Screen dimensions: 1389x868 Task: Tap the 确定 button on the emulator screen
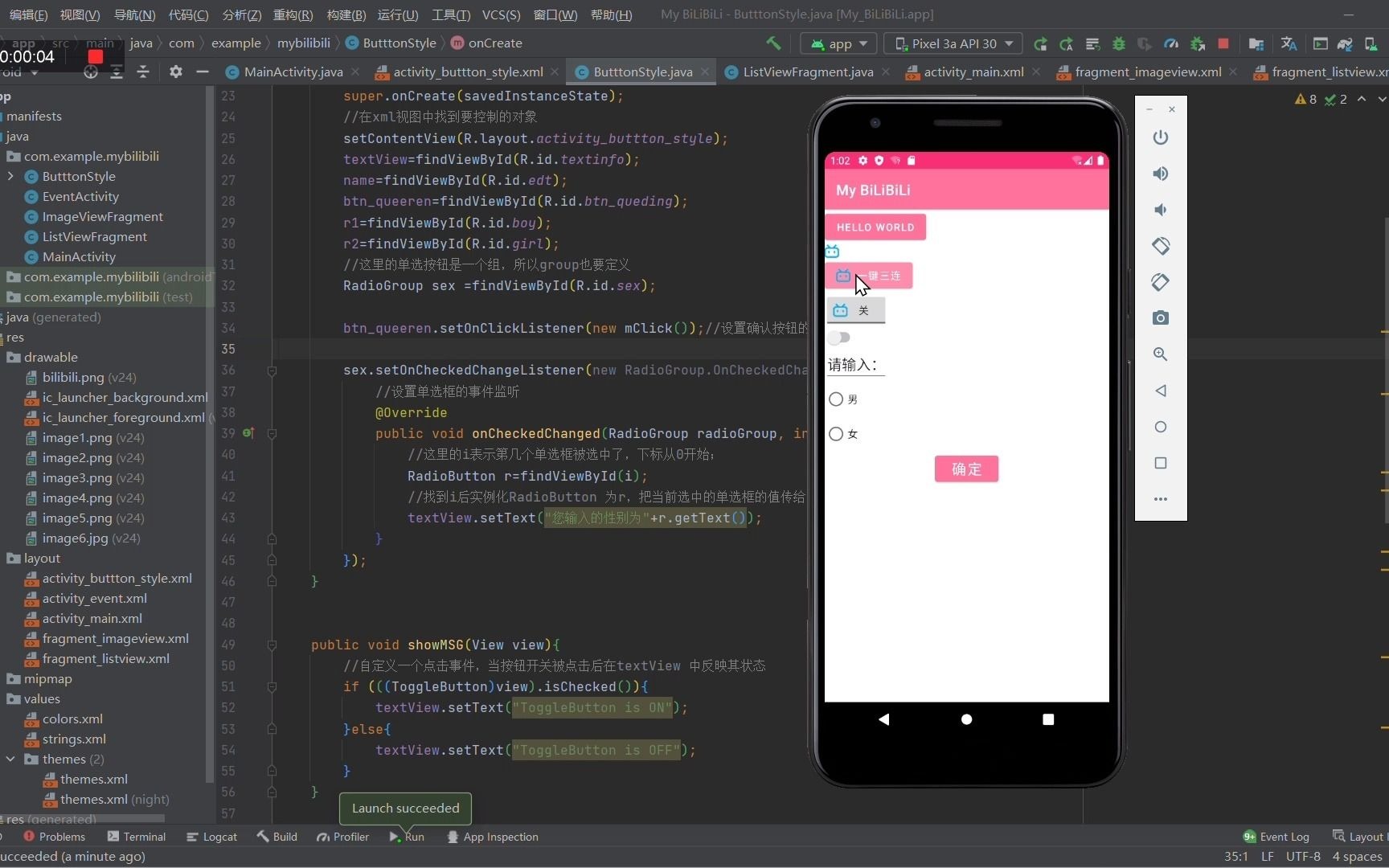[966, 469]
